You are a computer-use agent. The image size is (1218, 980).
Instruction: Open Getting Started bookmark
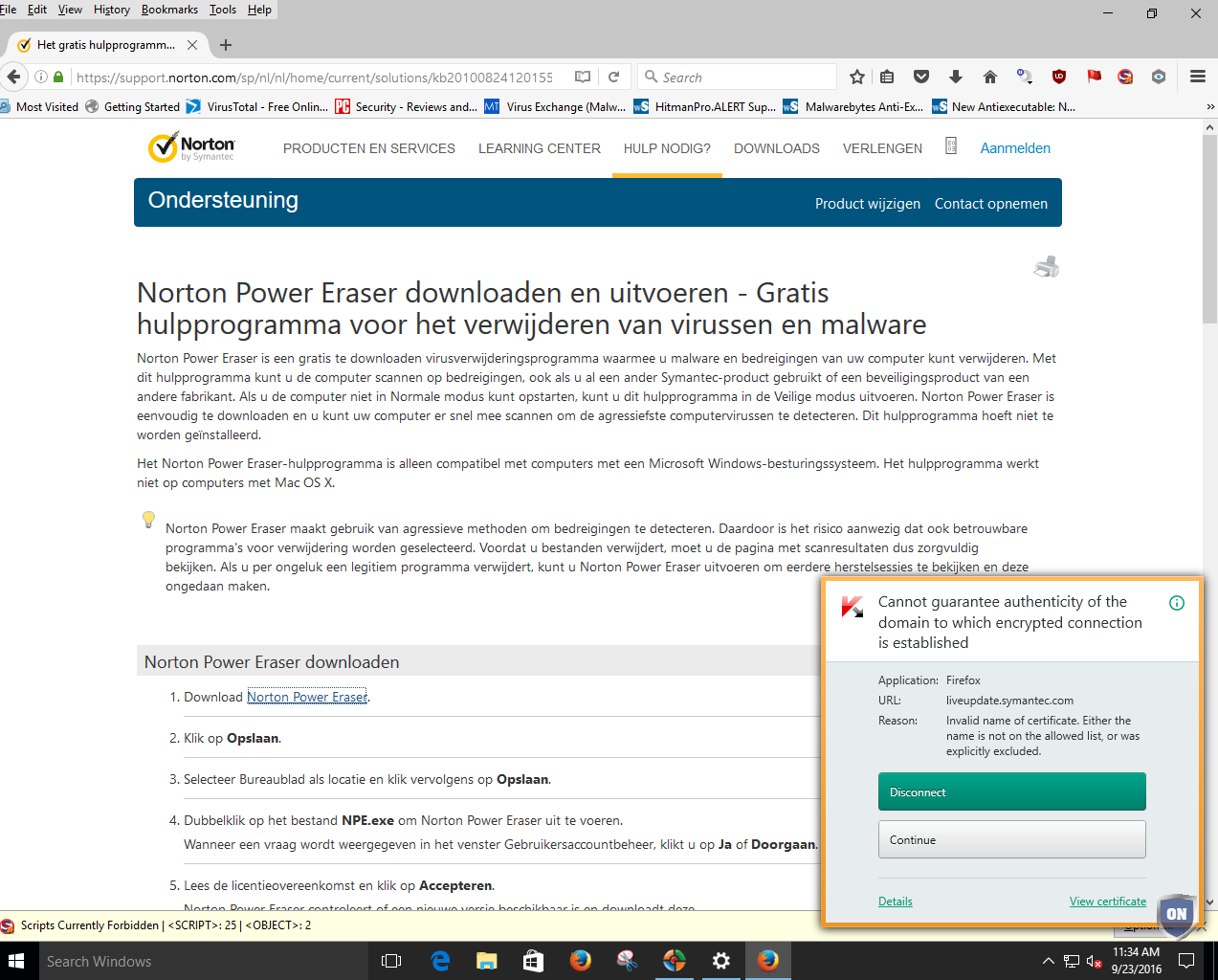click(133, 106)
